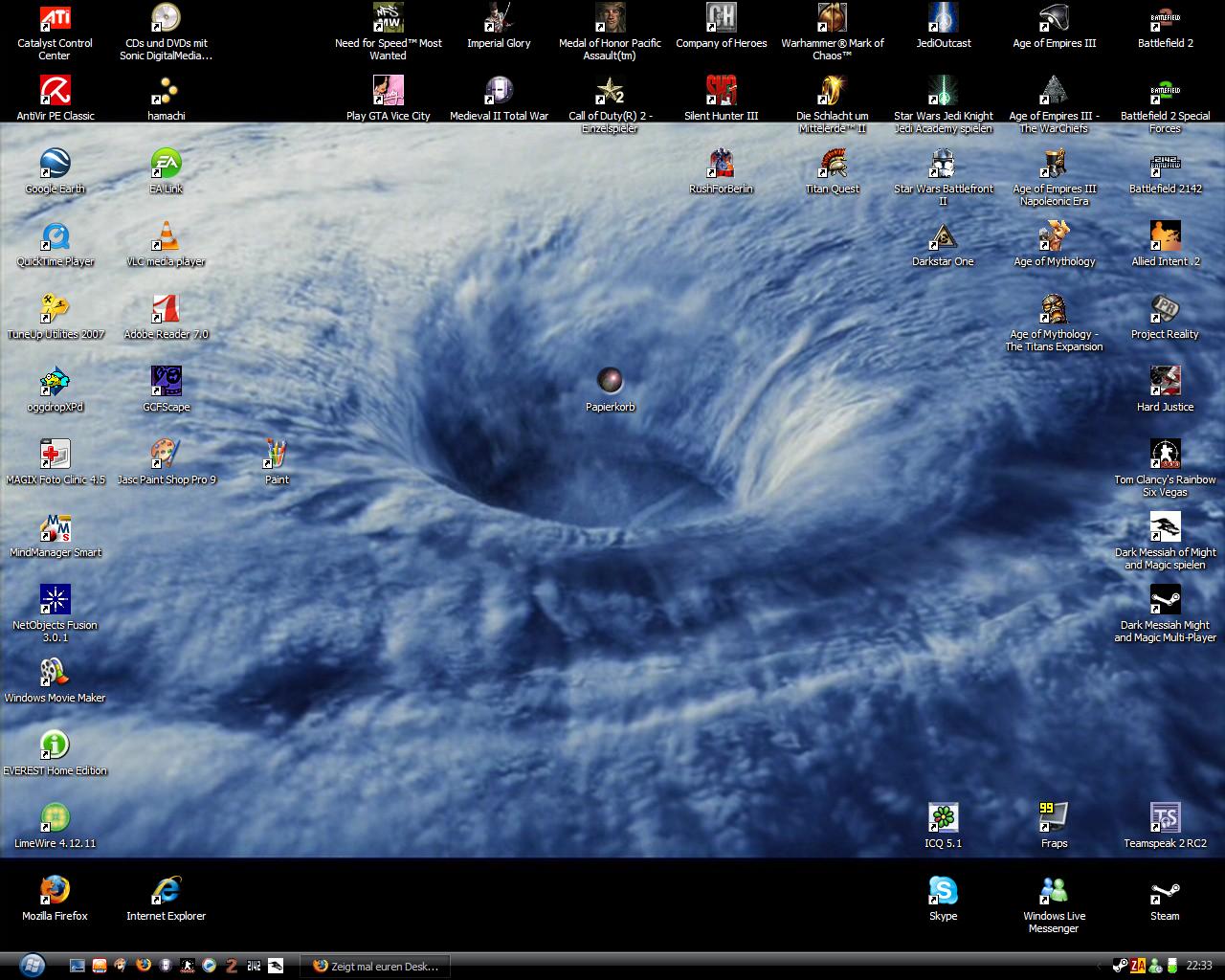The height and width of the screenshot is (980, 1225).
Task: Select the EVEREST Home Edition icon
Action: (55, 746)
